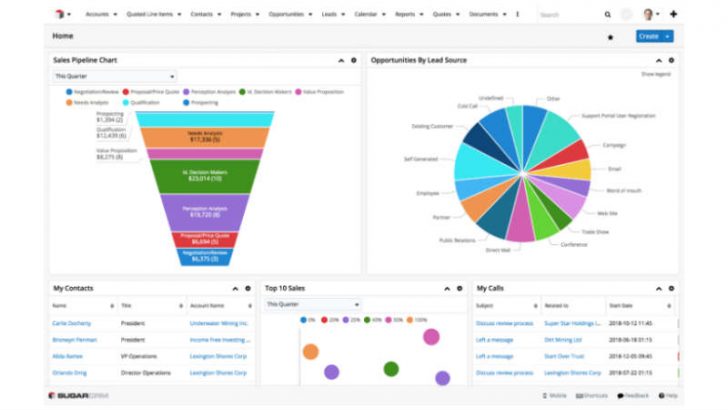This screenshot has height=410, width=728.
Task: Open Super Star Holdings related link
Action: click(x=572, y=323)
